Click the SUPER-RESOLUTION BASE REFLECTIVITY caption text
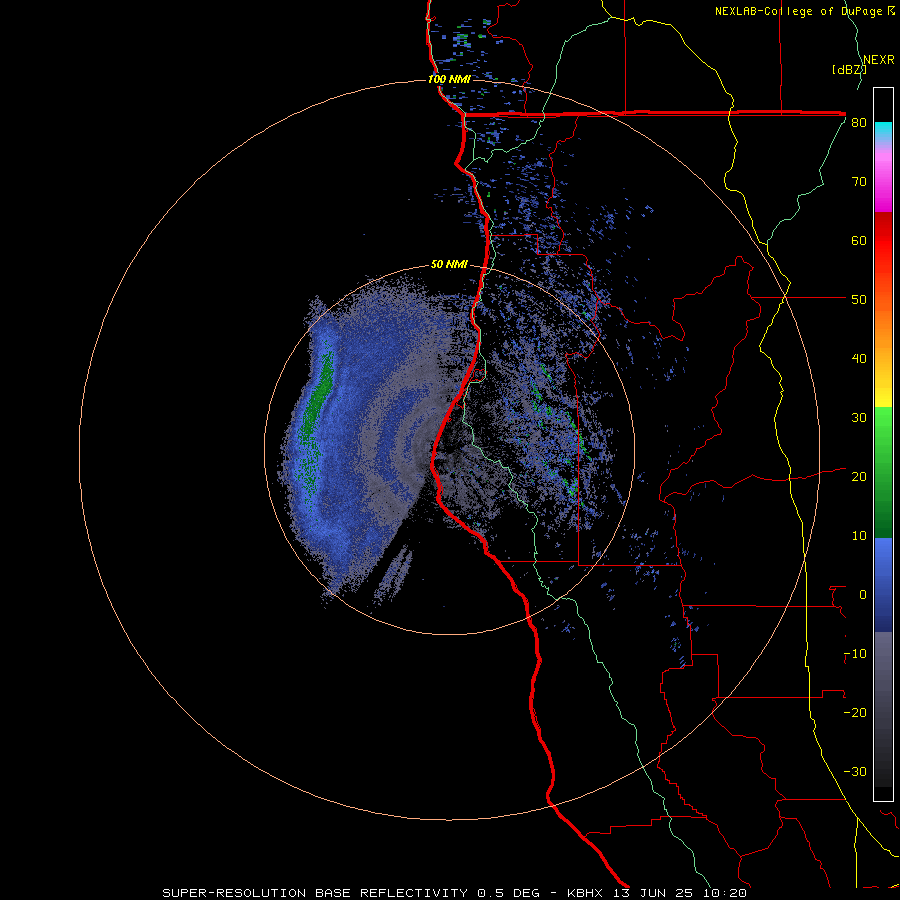900x900 pixels. 317,893
